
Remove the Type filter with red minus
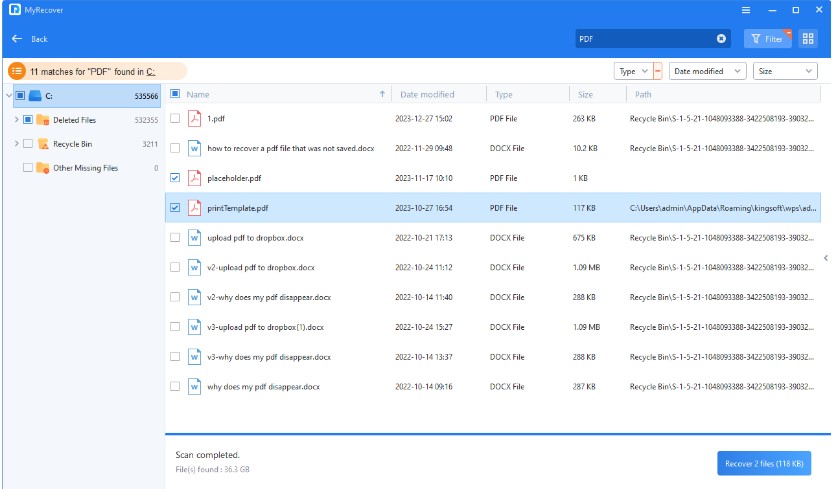pos(657,71)
